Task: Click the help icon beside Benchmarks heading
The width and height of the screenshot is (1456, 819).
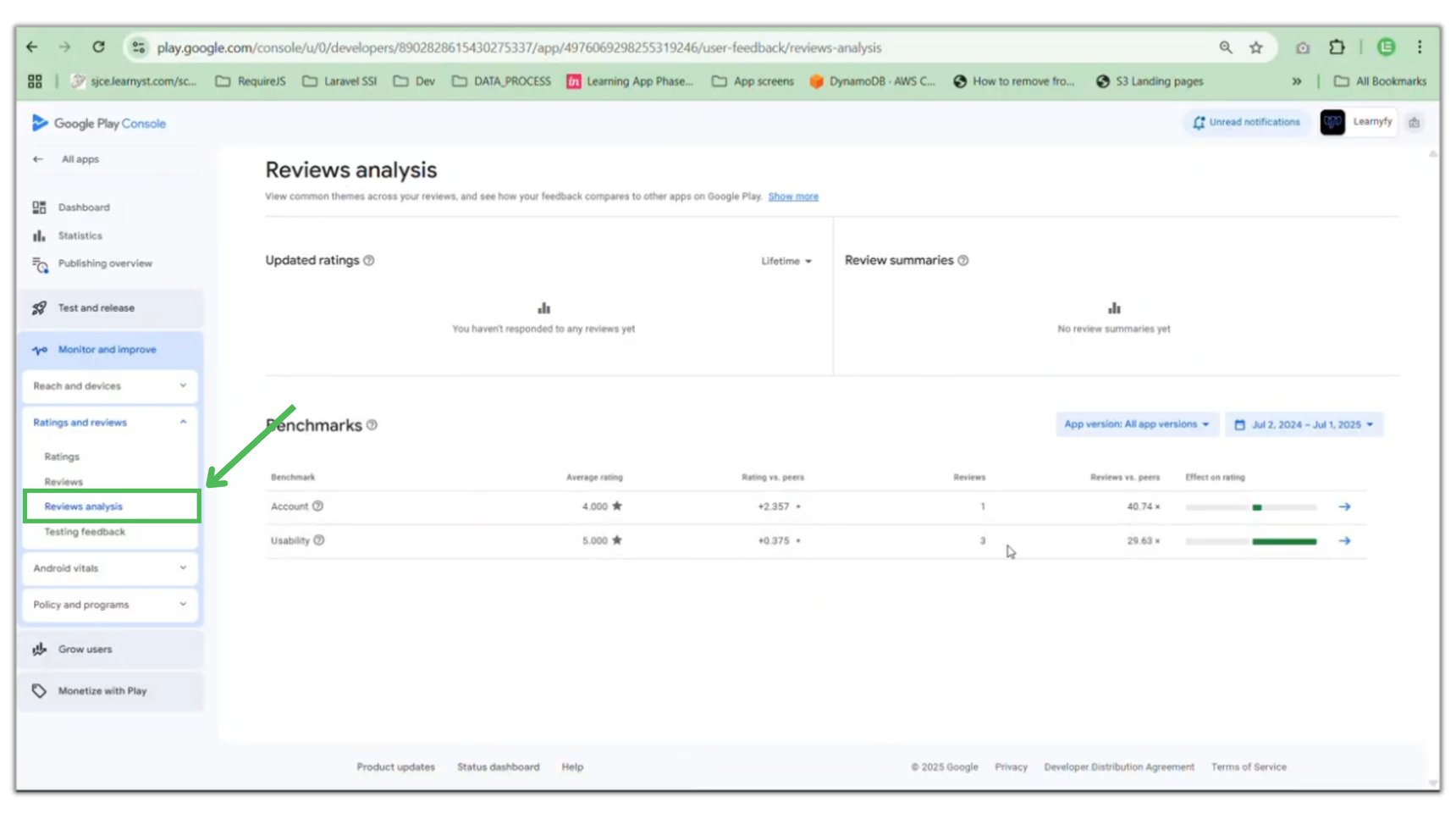Action: 372,425
